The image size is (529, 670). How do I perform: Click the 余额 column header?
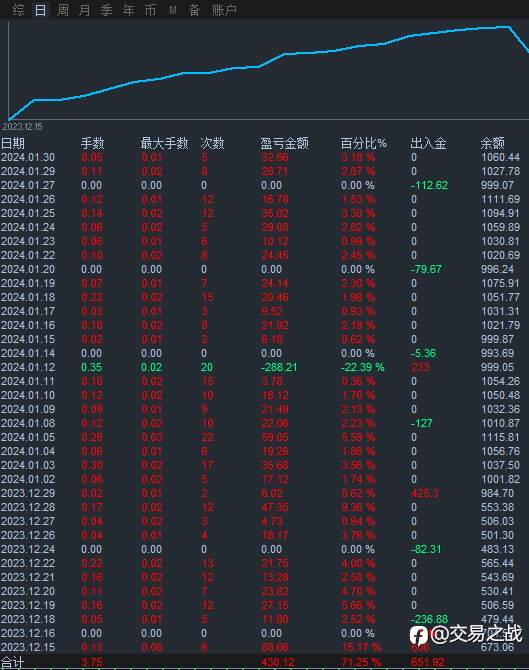click(x=492, y=143)
